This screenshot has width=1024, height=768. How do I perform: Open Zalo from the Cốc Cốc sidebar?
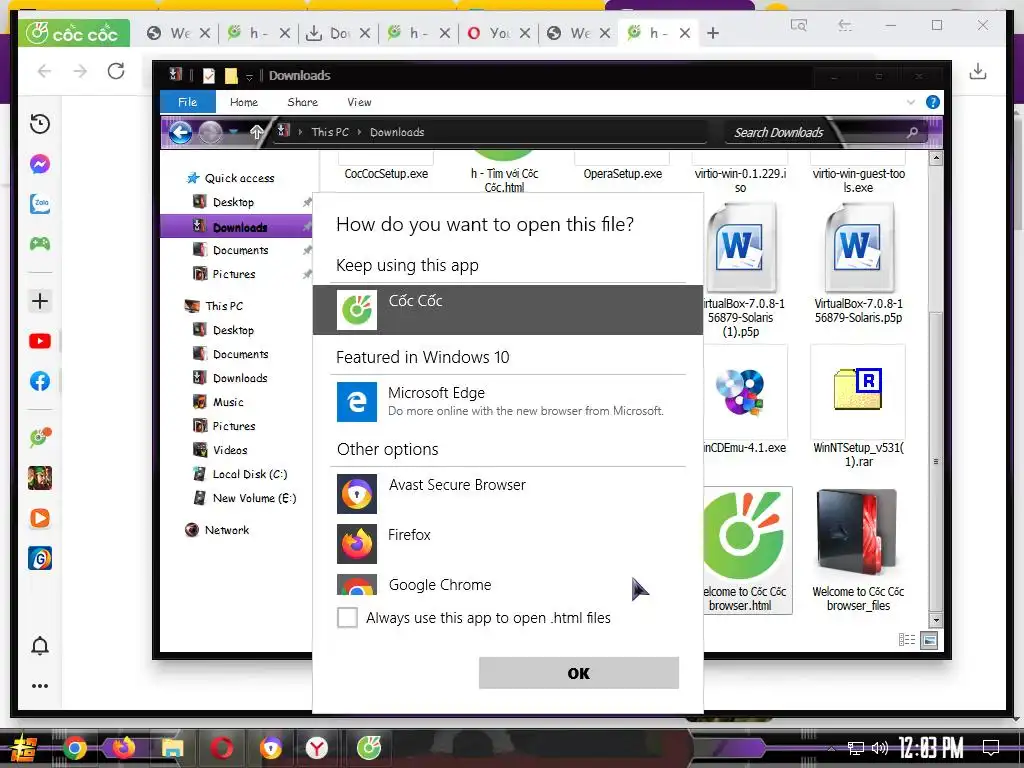[40, 204]
